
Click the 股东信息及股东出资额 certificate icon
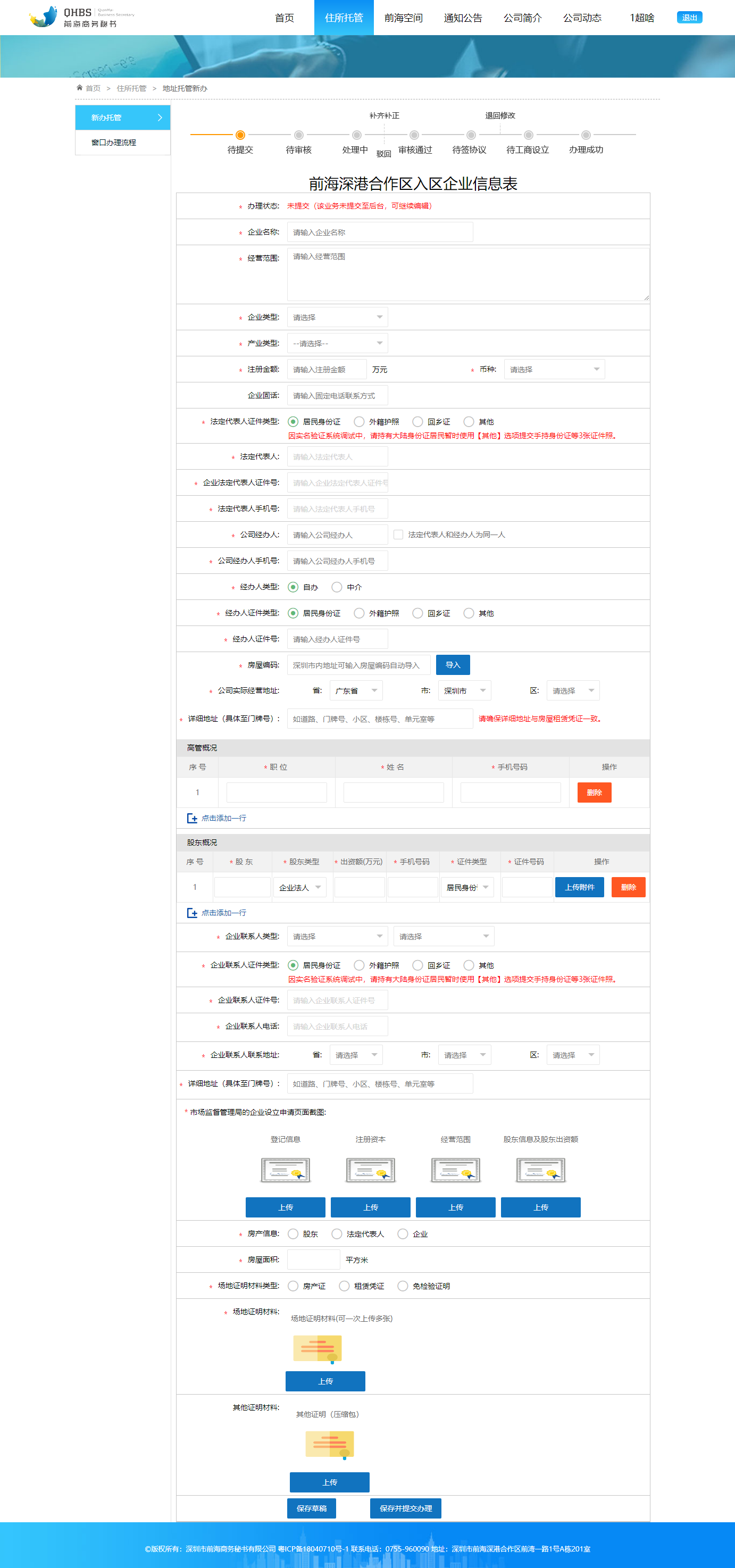pyautogui.click(x=540, y=1169)
